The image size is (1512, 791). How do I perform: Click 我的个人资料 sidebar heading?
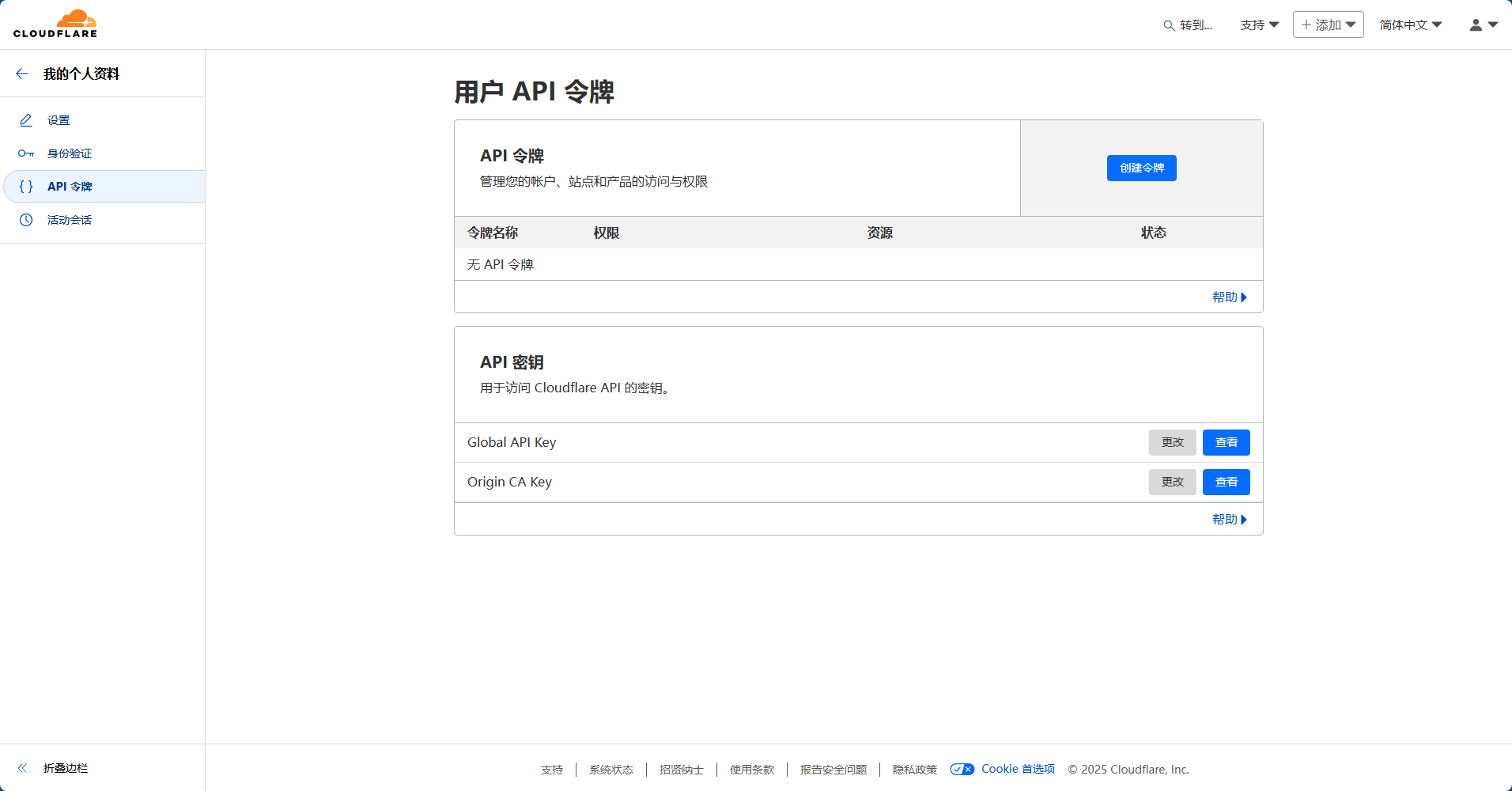(81, 74)
